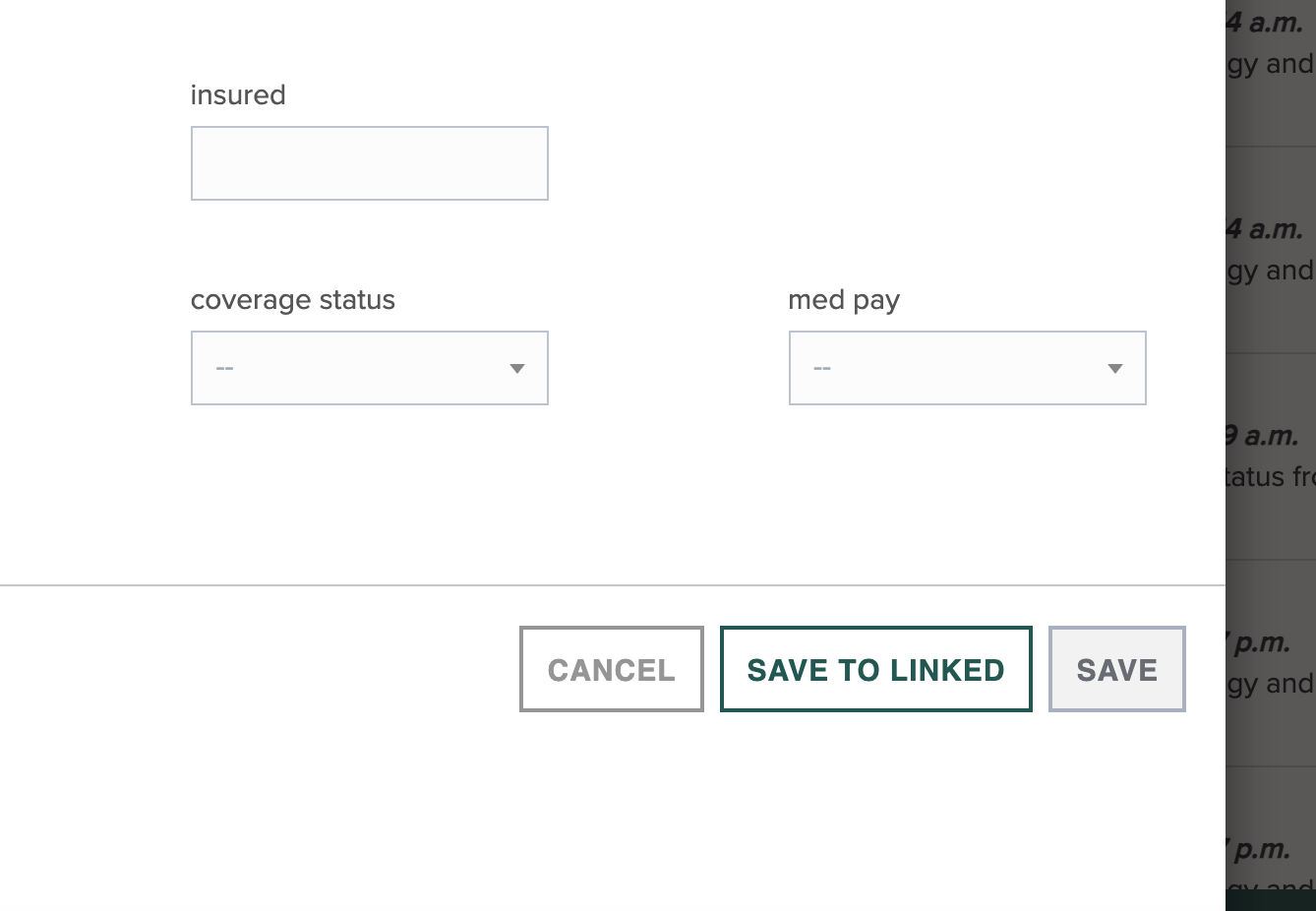Click the med pay label
The height and width of the screenshot is (911, 1316).
[843, 299]
